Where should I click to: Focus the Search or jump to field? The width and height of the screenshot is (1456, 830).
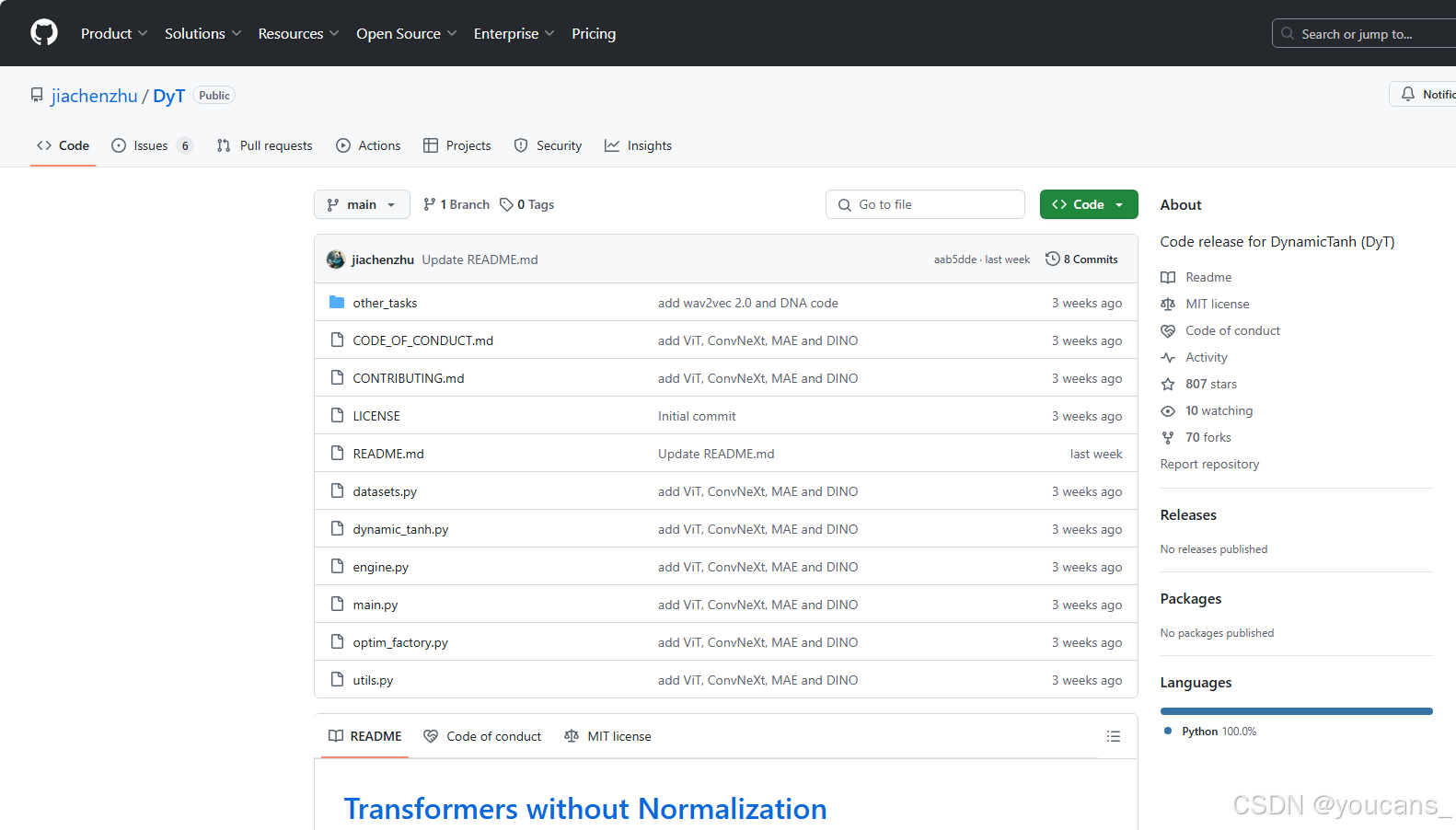(1364, 33)
